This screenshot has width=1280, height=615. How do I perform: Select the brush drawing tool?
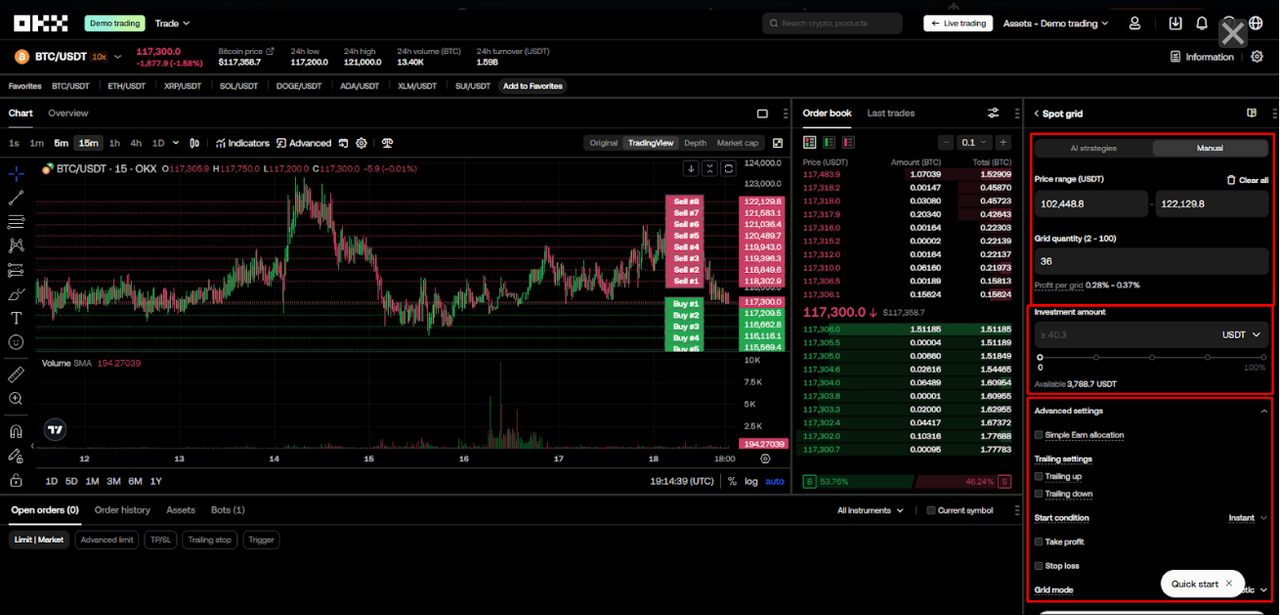(16, 294)
